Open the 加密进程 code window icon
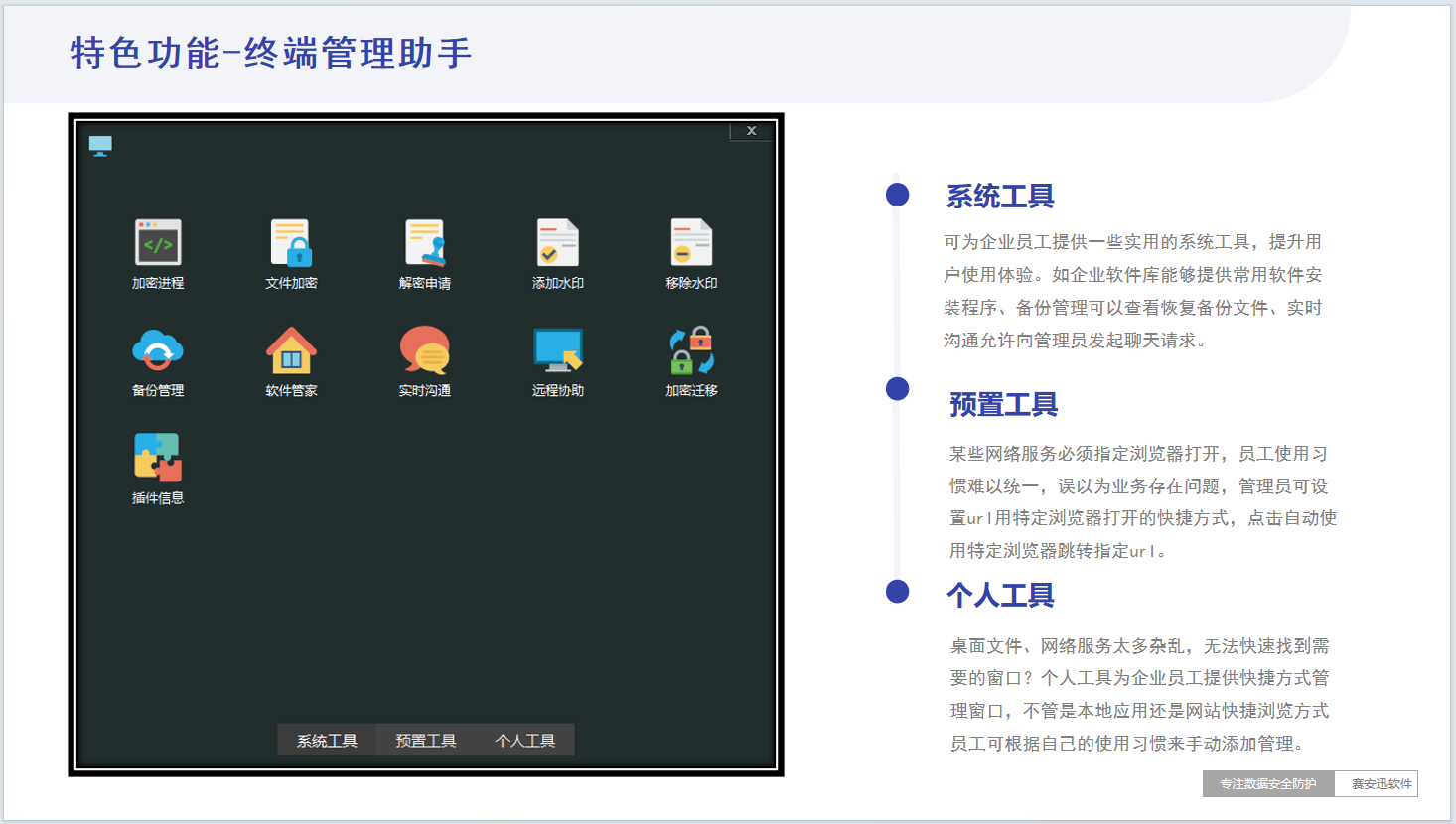Image resolution: width=1456 pixels, height=824 pixels. pyautogui.click(x=158, y=243)
